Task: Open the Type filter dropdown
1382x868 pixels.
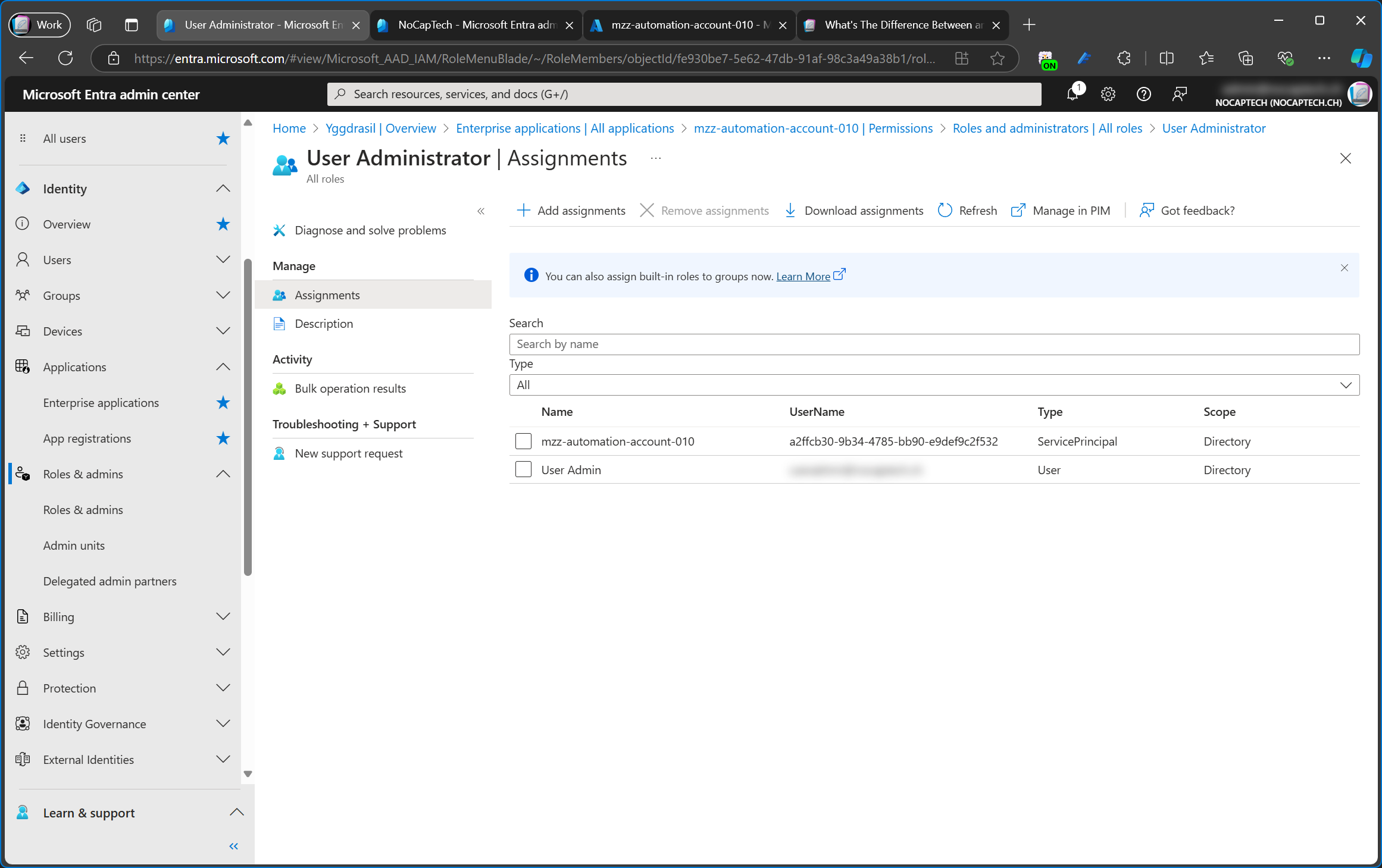Action: 934,385
